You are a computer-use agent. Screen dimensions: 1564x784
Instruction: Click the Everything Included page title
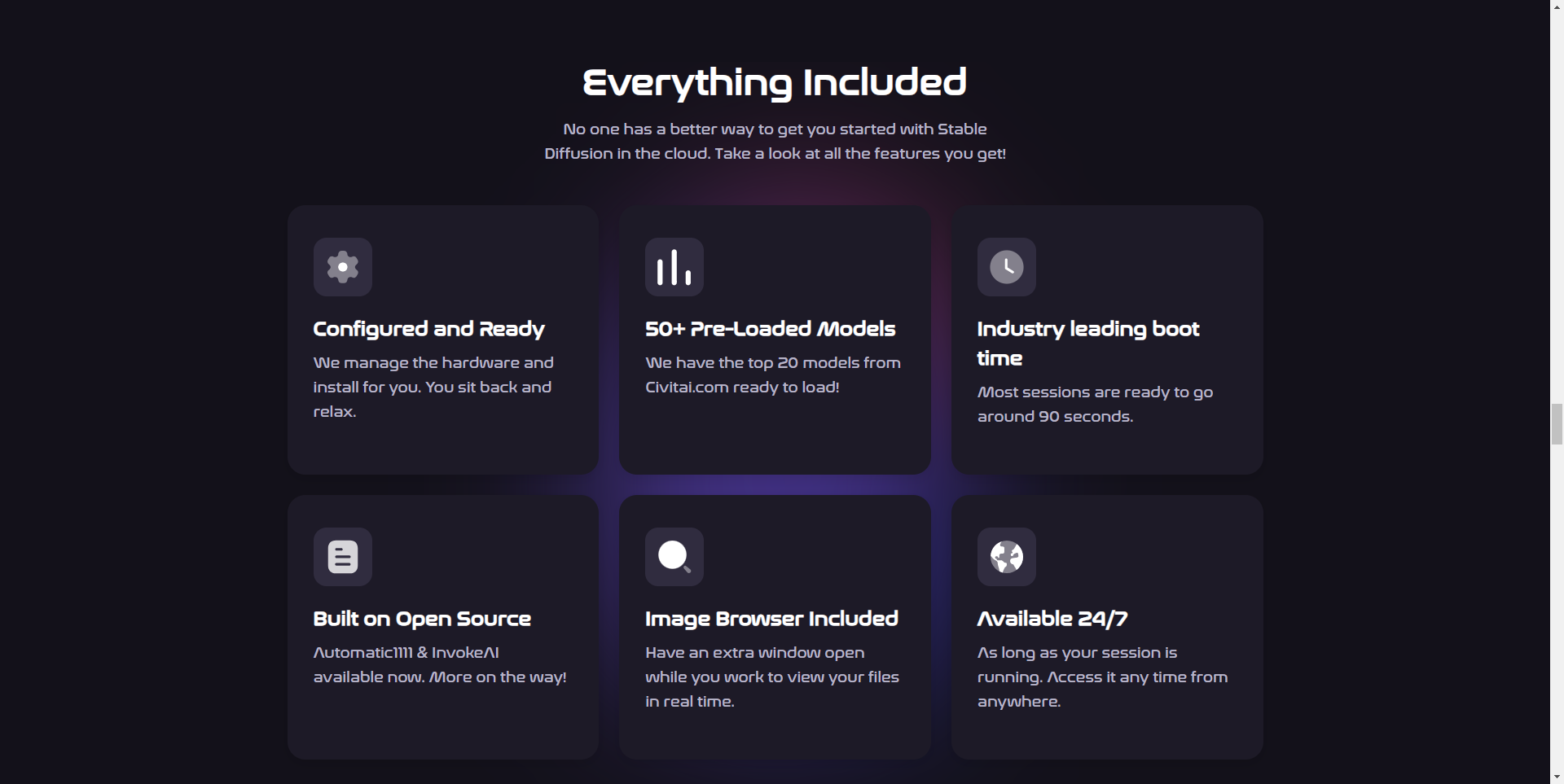coord(775,83)
